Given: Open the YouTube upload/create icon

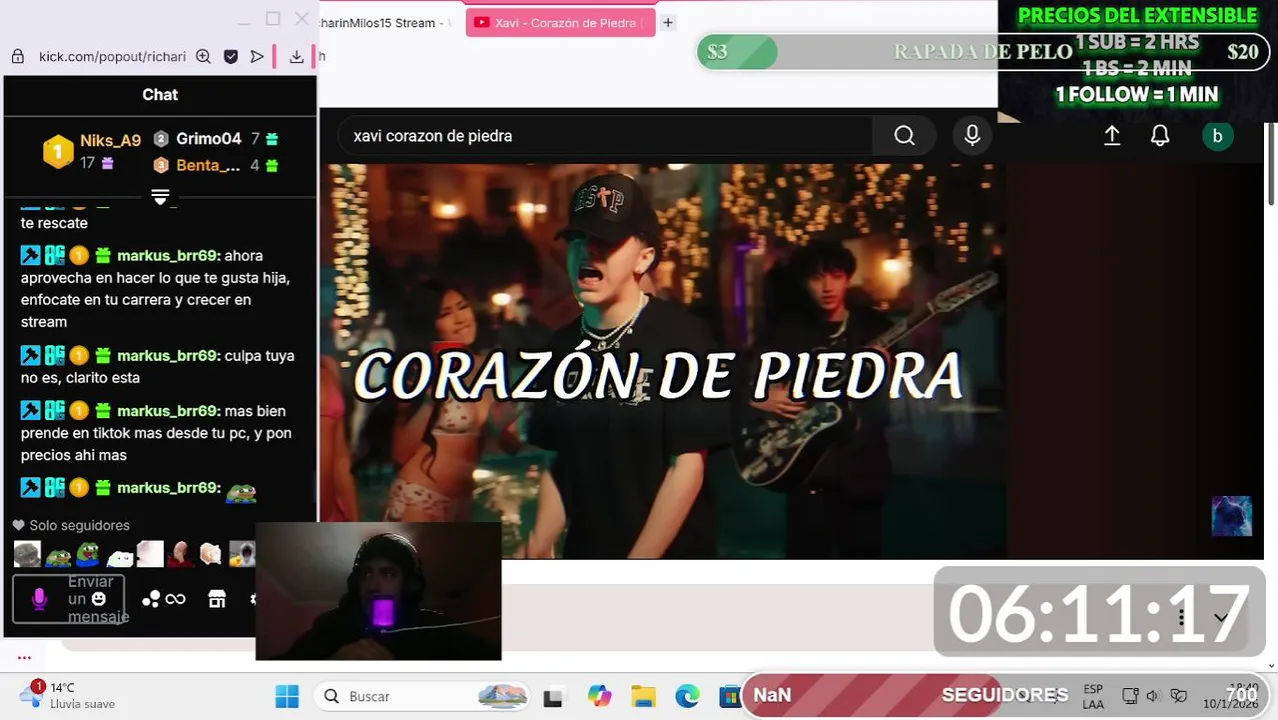Looking at the screenshot, I should (x=1112, y=136).
